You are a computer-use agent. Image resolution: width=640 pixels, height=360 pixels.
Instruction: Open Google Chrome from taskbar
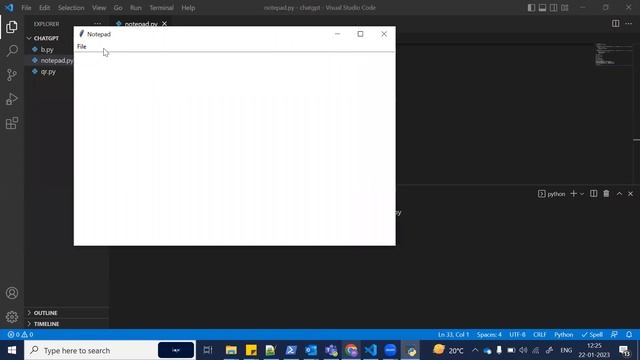[x=351, y=350]
